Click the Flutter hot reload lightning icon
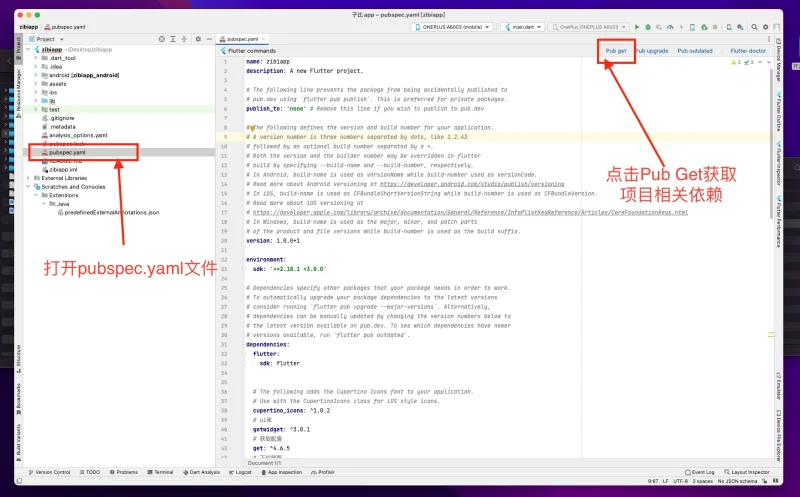 681,27
